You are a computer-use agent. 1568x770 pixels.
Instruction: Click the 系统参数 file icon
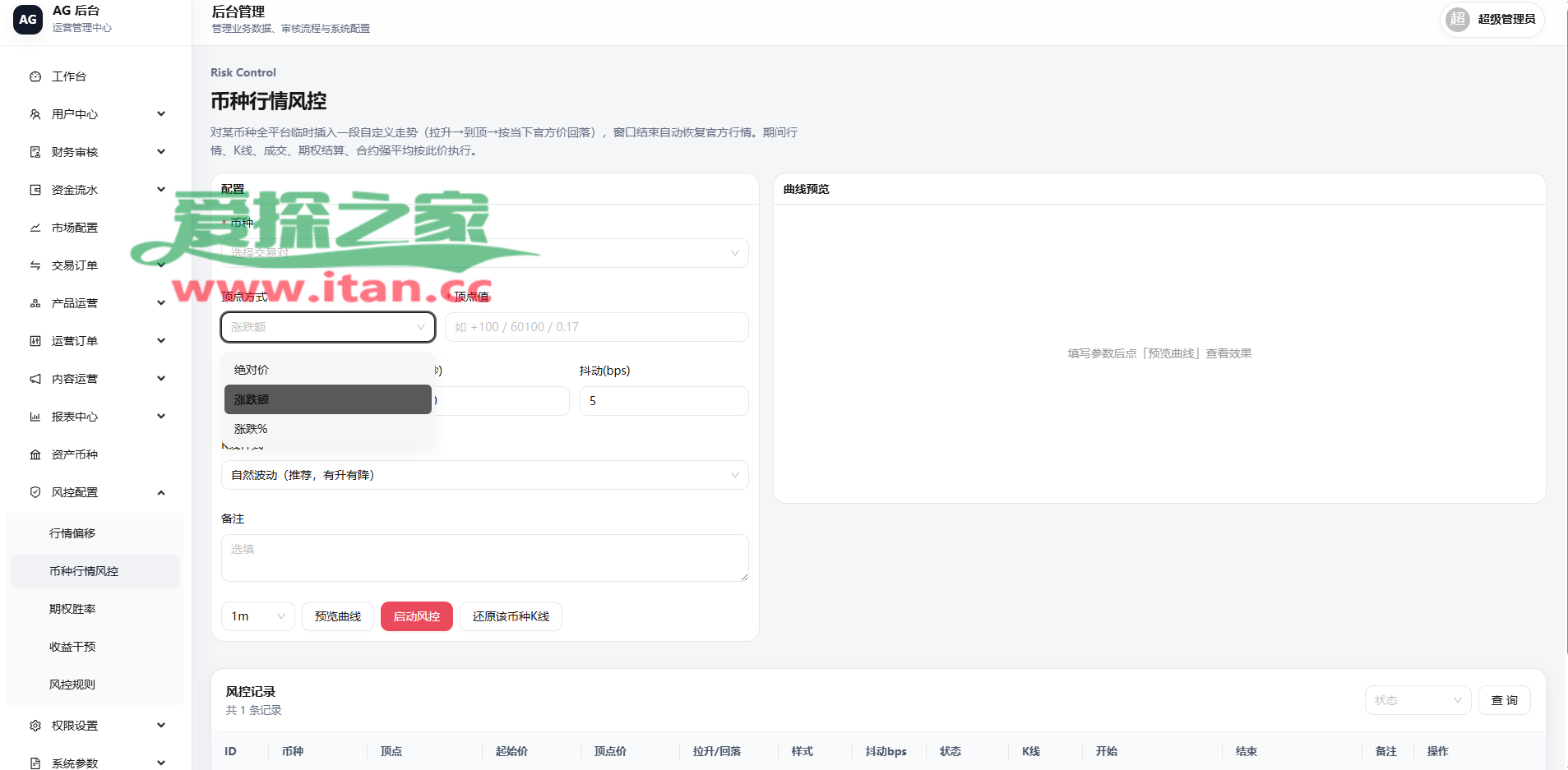pyautogui.click(x=35, y=763)
